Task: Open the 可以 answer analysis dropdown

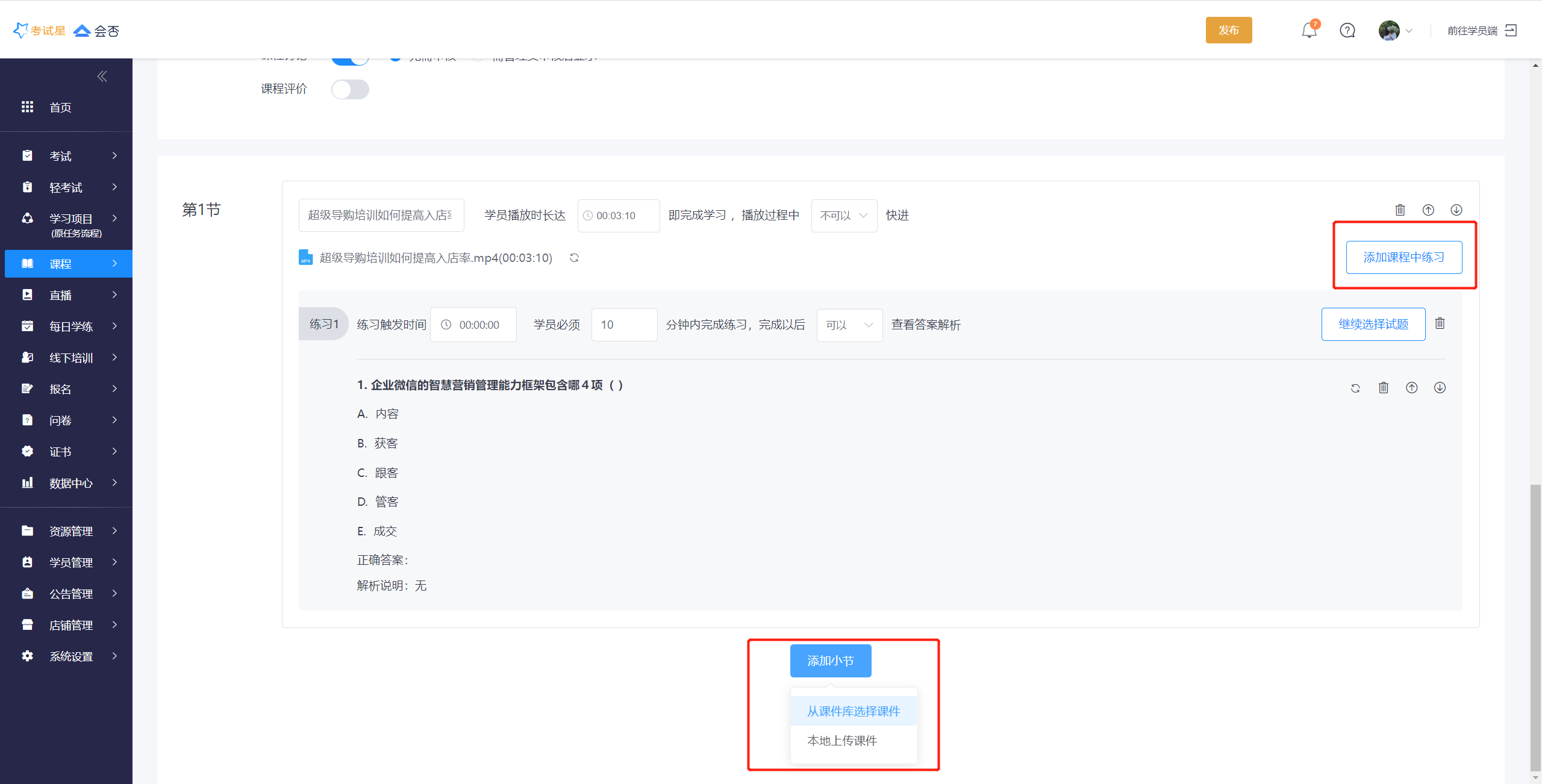Action: click(x=849, y=325)
